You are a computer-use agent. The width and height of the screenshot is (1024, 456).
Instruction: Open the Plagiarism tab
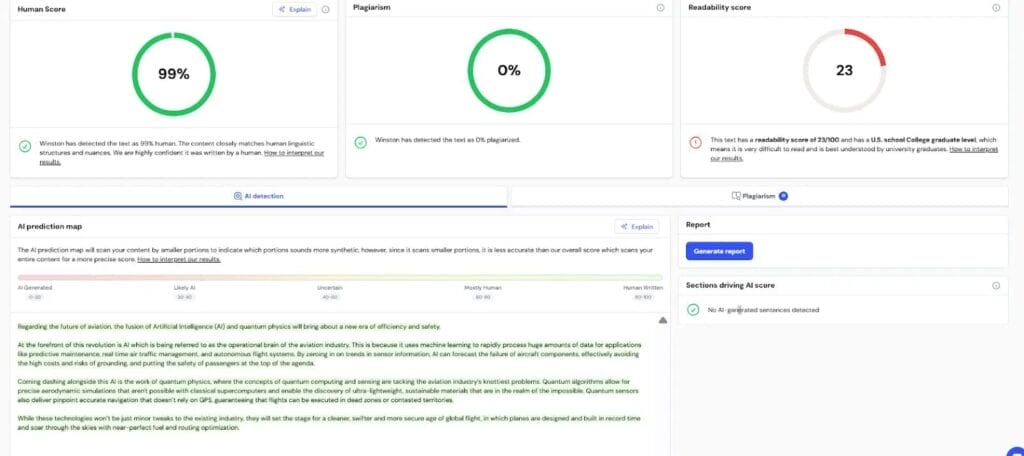(760, 196)
